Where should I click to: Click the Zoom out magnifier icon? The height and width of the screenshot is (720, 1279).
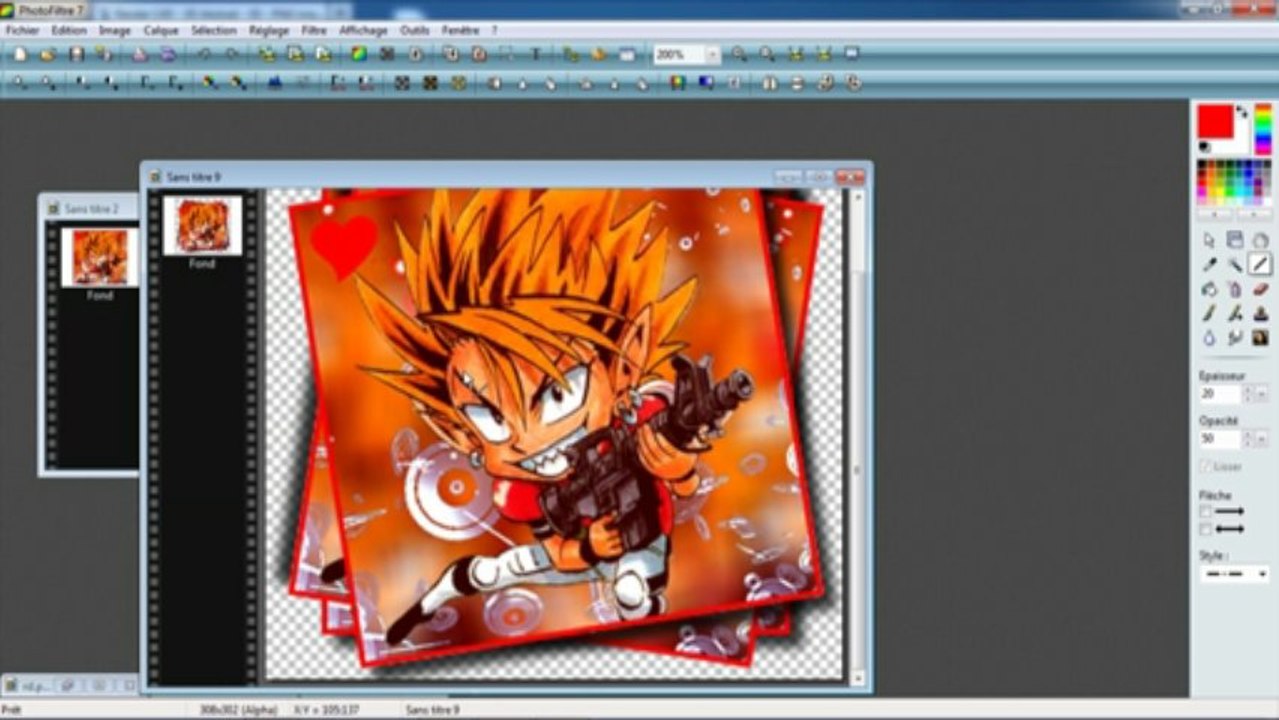click(x=767, y=54)
